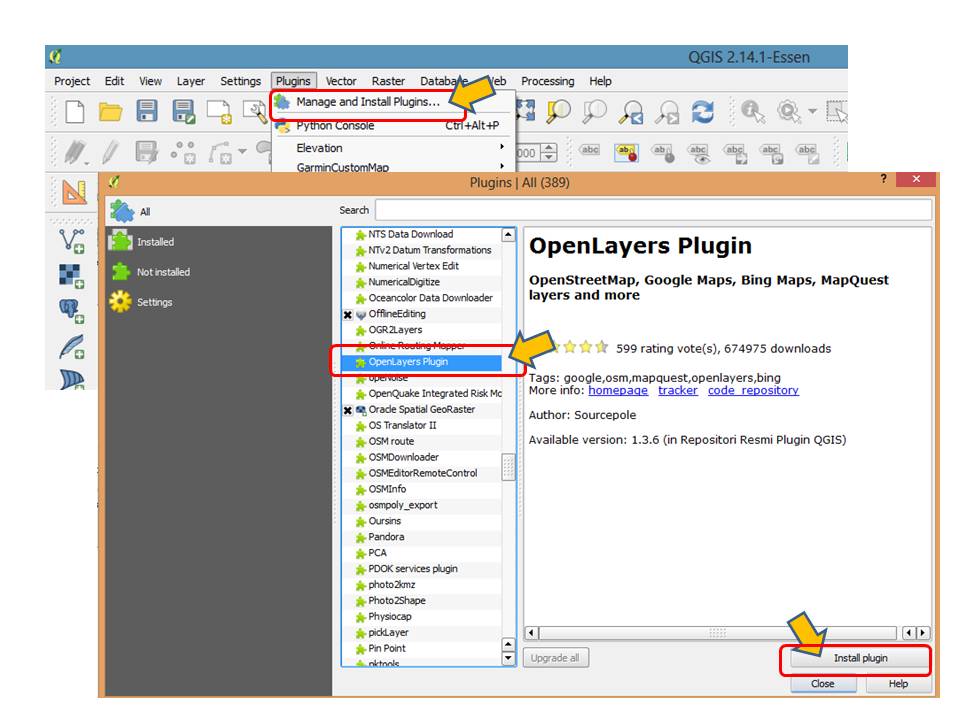Close the Plugins dialog with Close button
The height and width of the screenshot is (720, 960).
[x=822, y=684]
